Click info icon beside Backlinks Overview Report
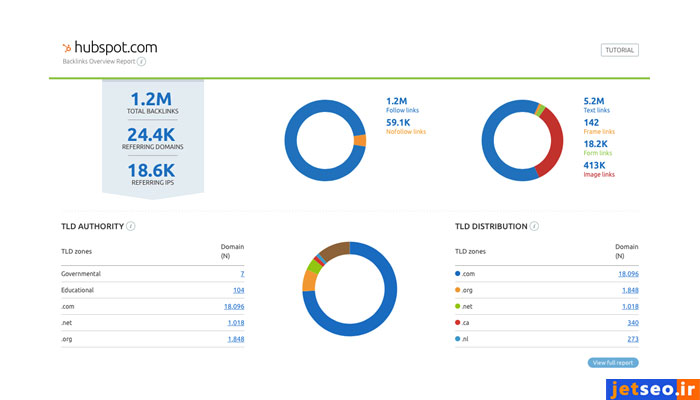This screenshot has height=400, width=700. (141, 61)
